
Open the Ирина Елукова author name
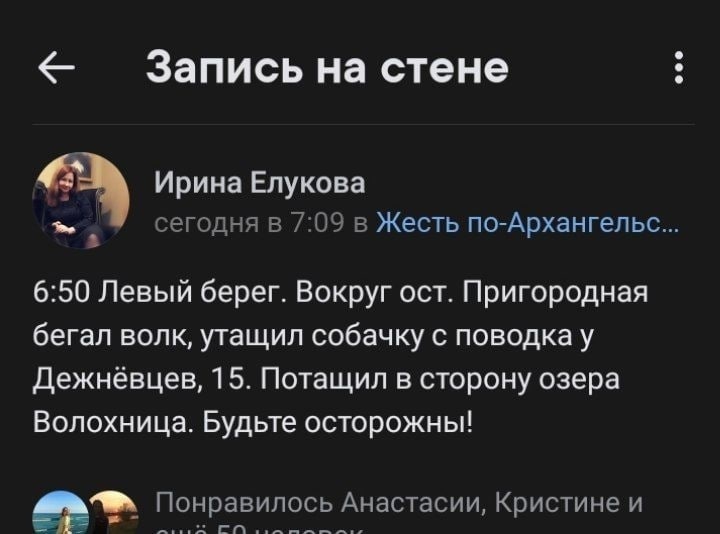click(x=259, y=182)
